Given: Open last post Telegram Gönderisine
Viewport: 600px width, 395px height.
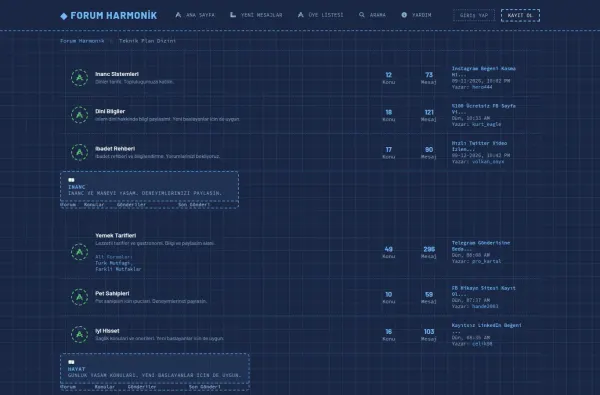Looking at the screenshot, I should (x=481, y=246).
